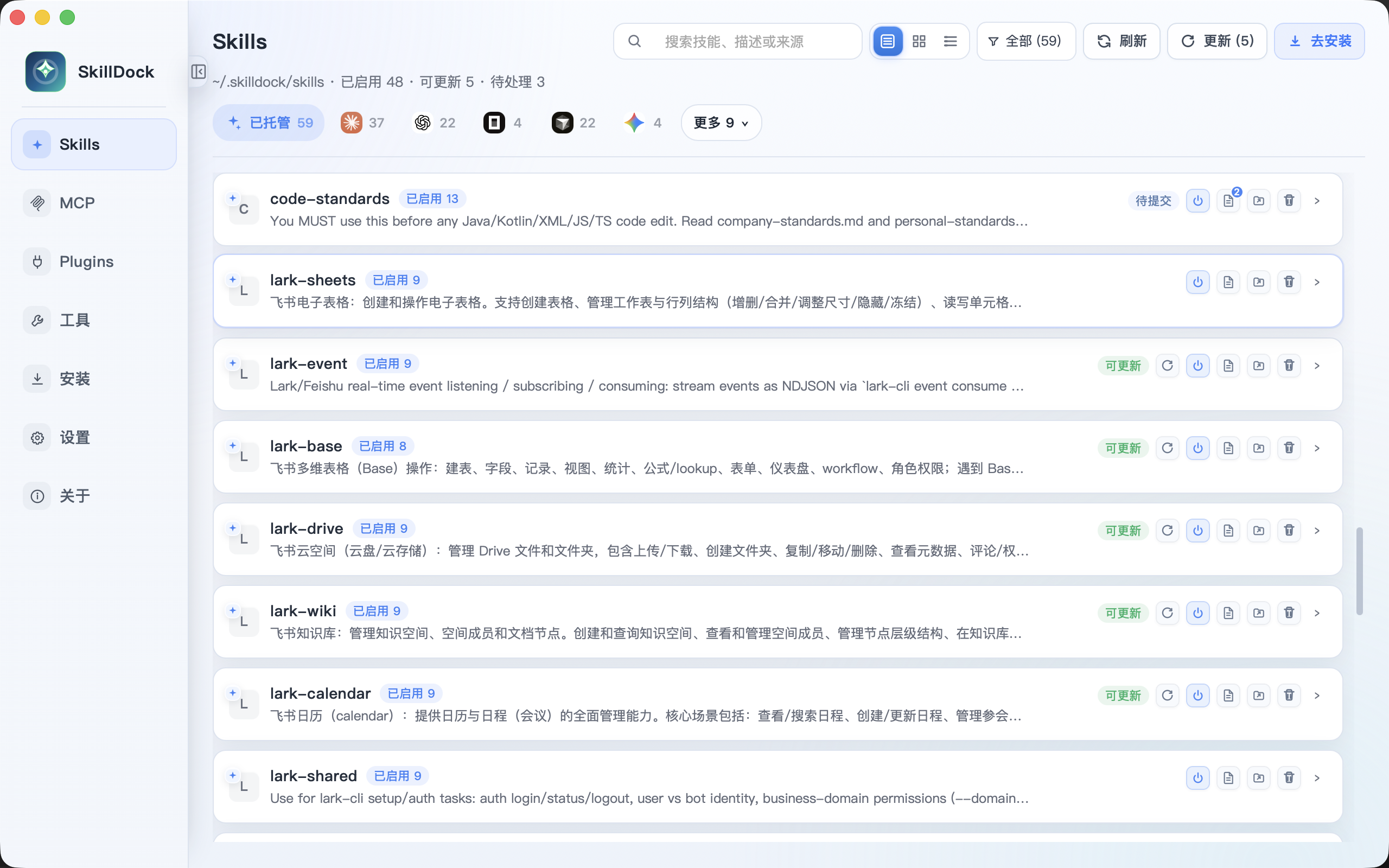Viewport: 1389px width, 868px height.
Task: Select the 已托管 59 filter tab
Action: (x=269, y=123)
